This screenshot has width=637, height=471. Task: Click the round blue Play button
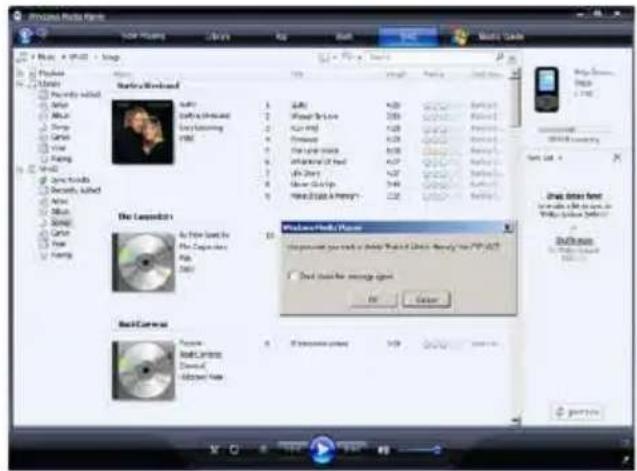point(322,449)
